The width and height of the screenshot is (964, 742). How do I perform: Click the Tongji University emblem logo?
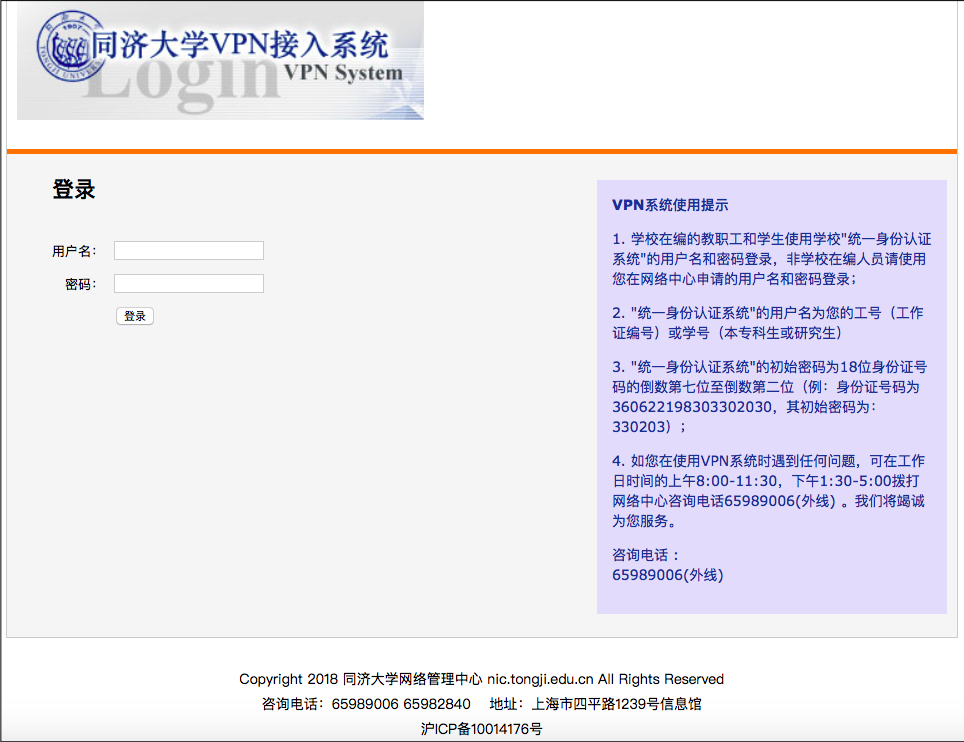click(x=62, y=46)
